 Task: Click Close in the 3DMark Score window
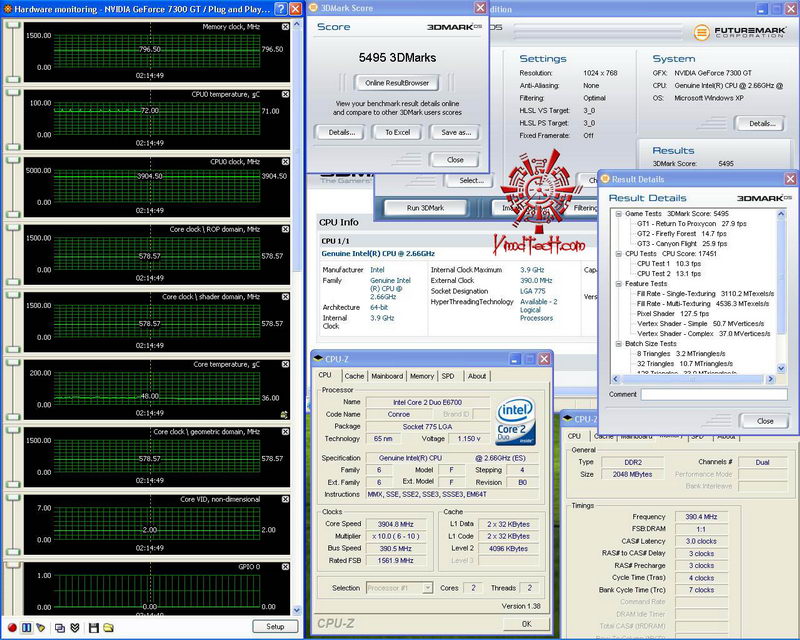(455, 160)
